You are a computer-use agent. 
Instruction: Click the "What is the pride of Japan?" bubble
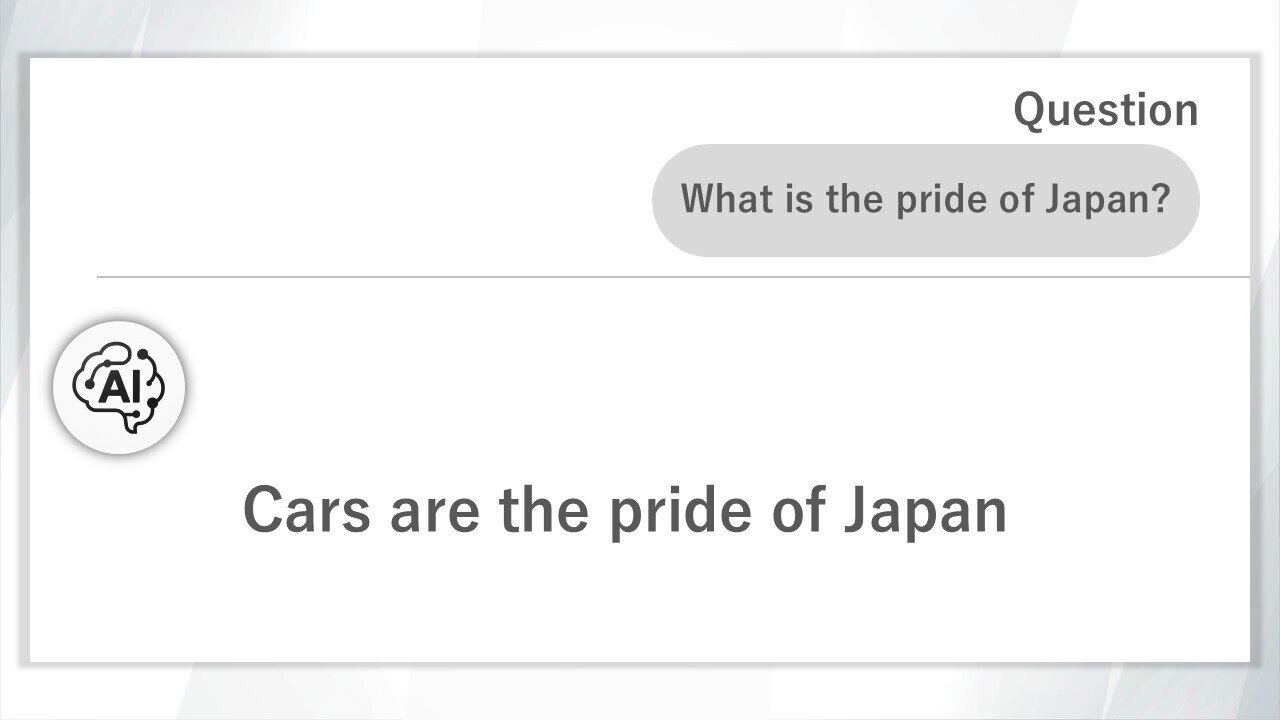(925, 200)
